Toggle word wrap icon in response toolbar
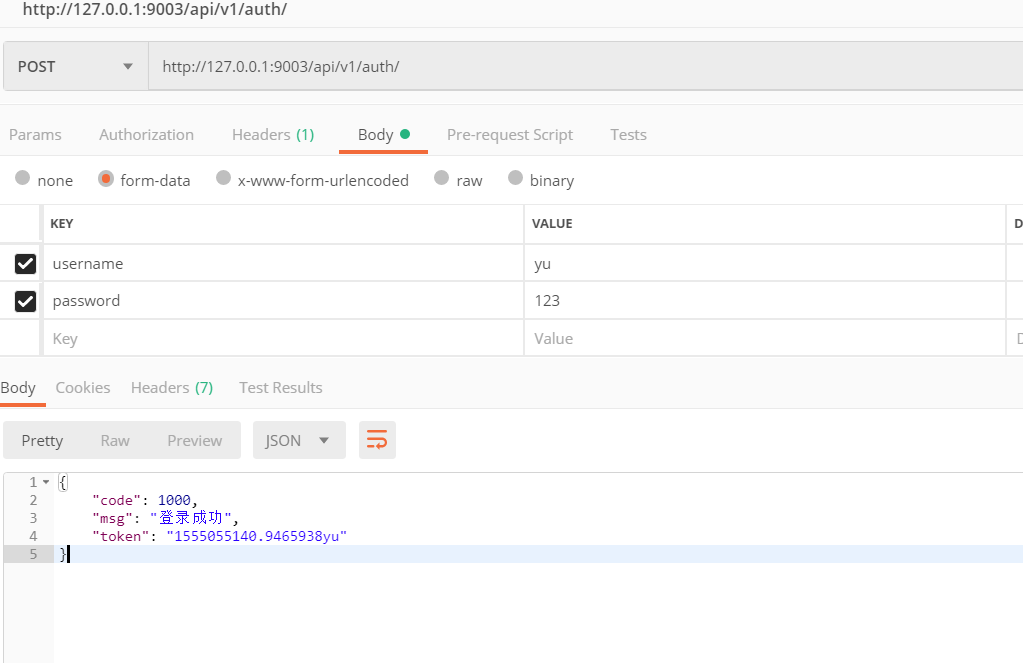The image size is (1023, 663). tap(377, 440)
